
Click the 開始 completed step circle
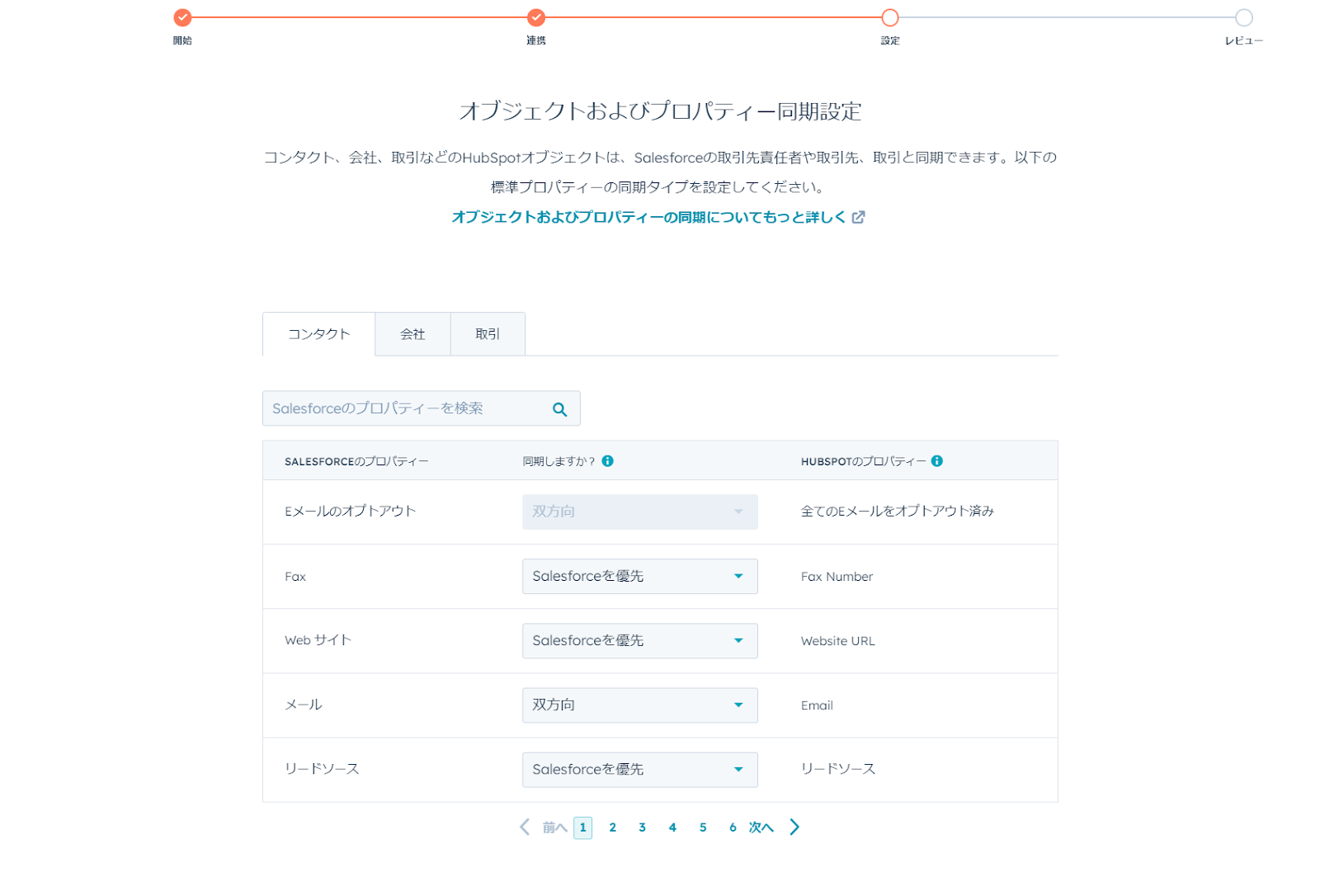[182, 17]
